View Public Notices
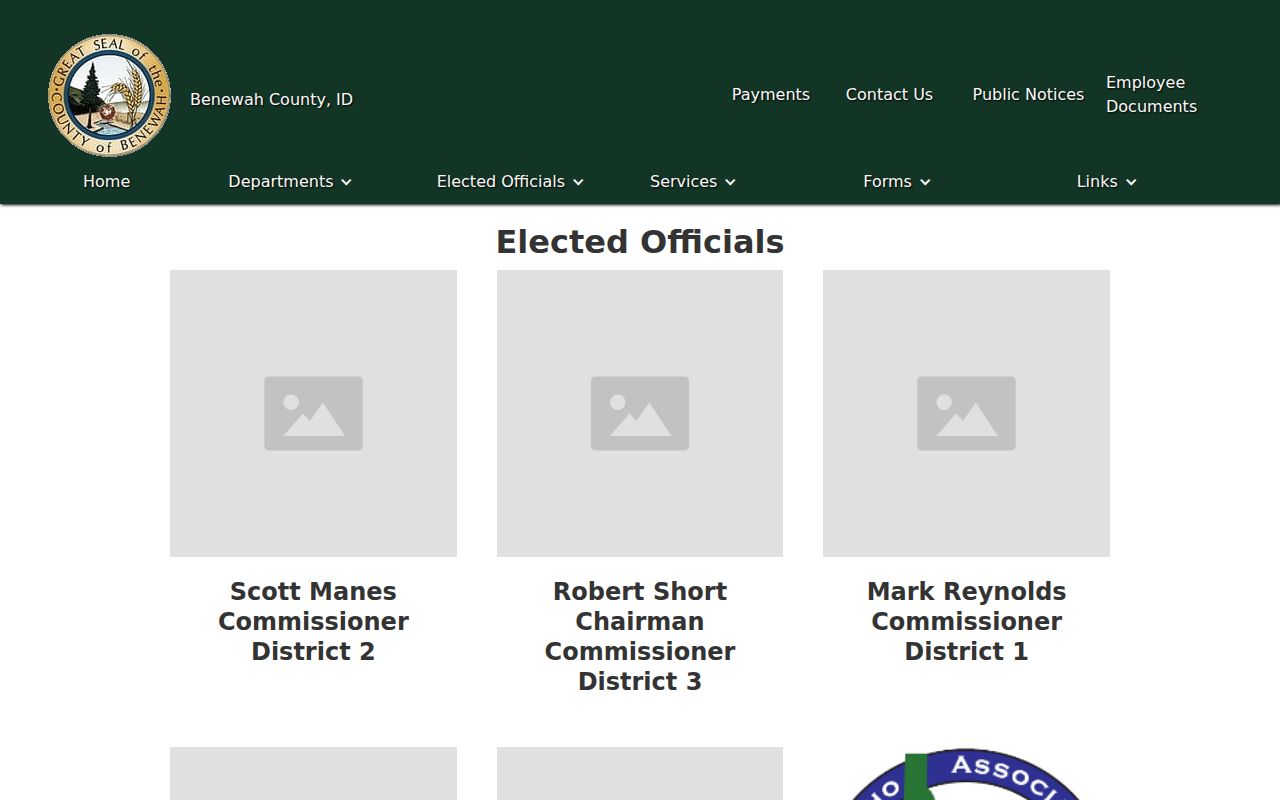This screenshot has height=800, width=1280. click(x=1028, y=94)
